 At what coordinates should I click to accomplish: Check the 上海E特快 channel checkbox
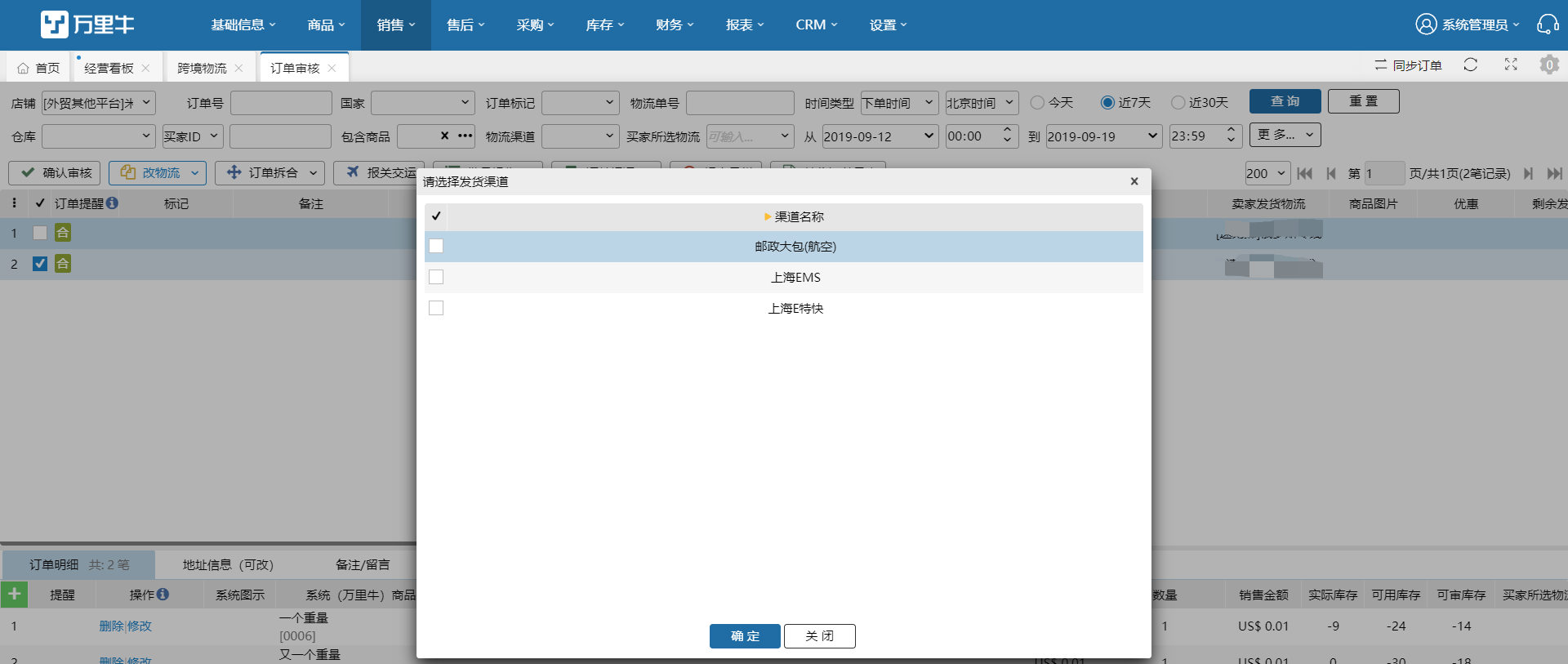tap(436, 308)
